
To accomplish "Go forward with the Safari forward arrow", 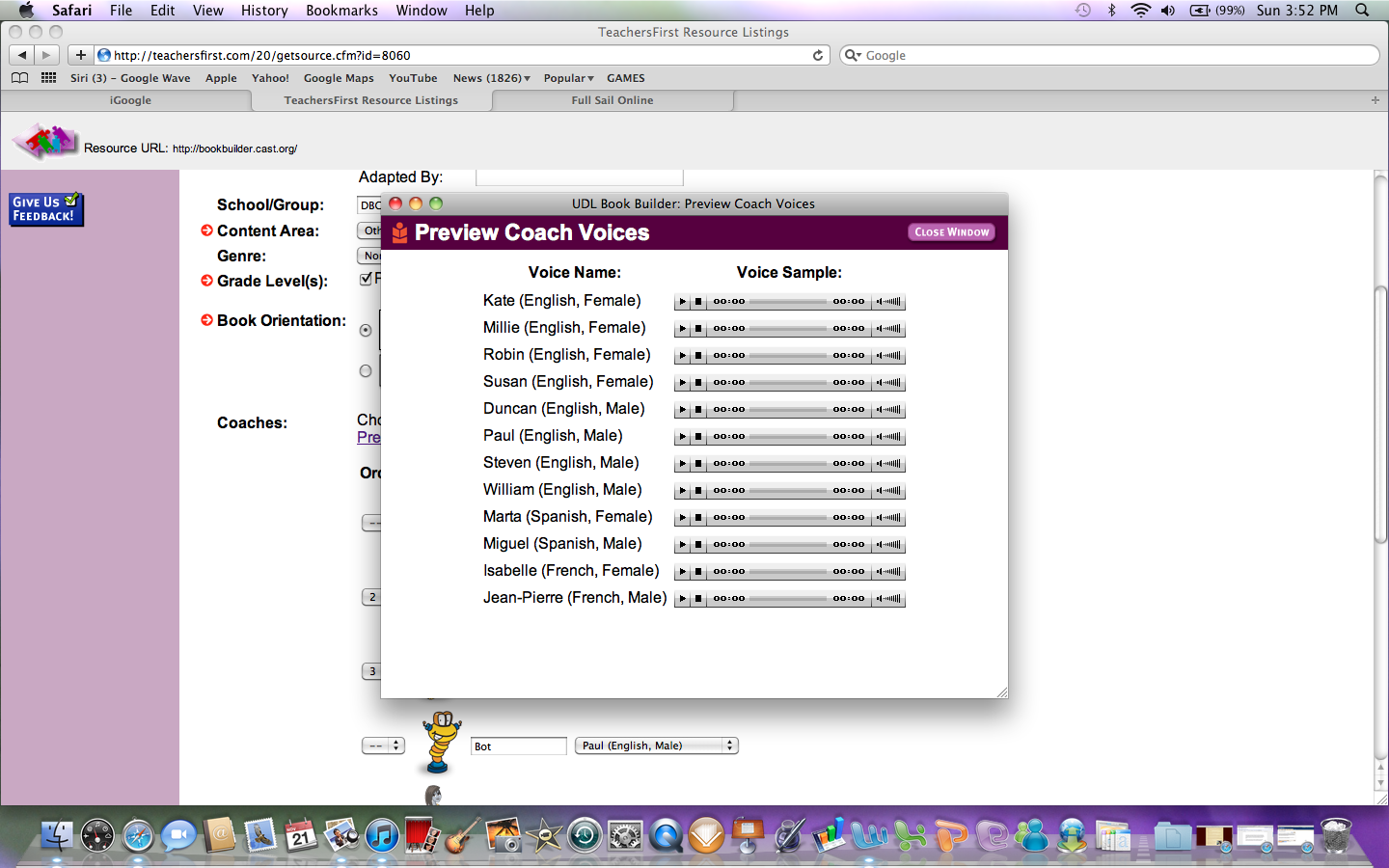I will tap(46, 55).
